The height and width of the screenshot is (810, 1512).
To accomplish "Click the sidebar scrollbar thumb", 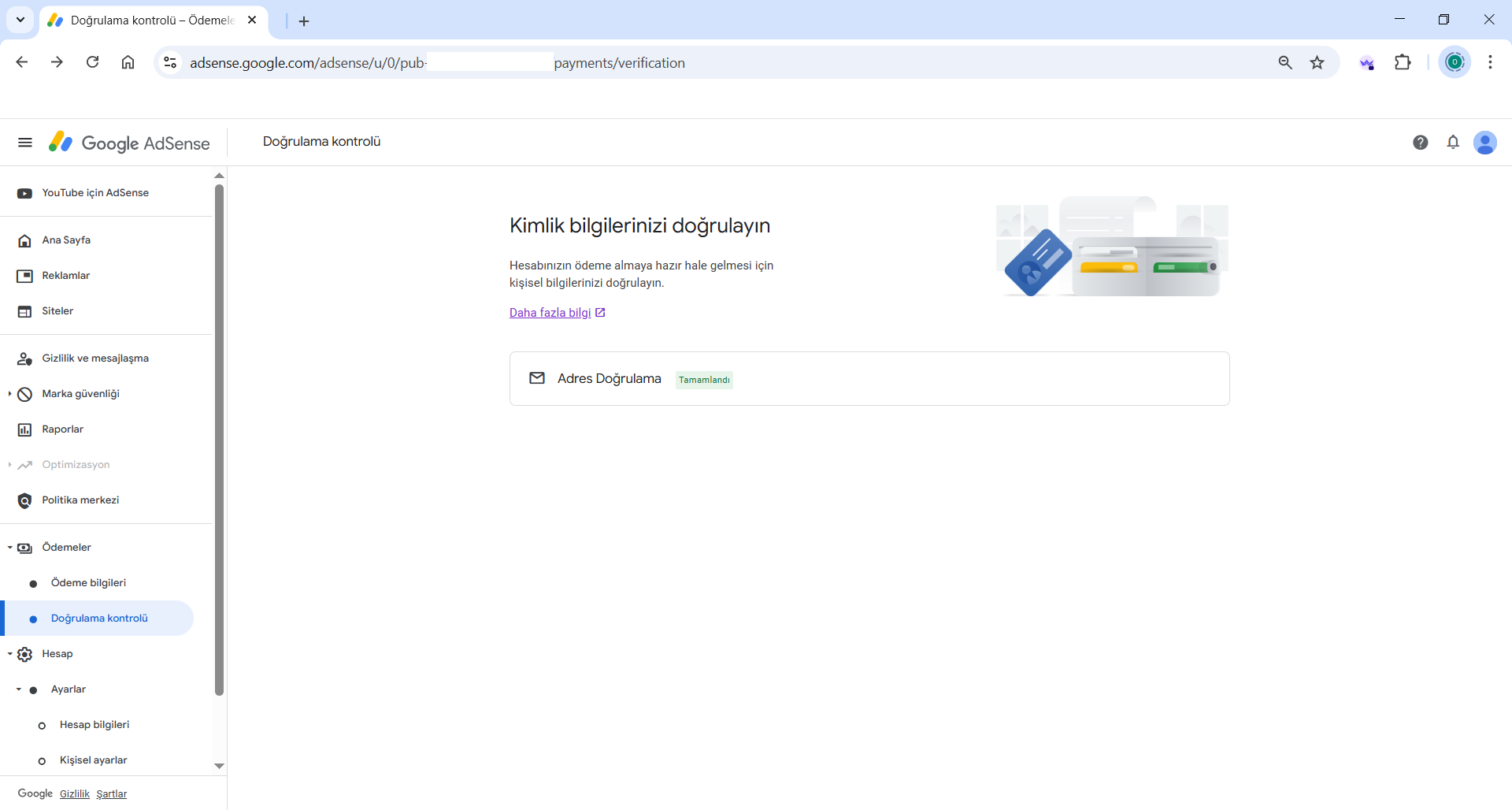I will [220, 440].
